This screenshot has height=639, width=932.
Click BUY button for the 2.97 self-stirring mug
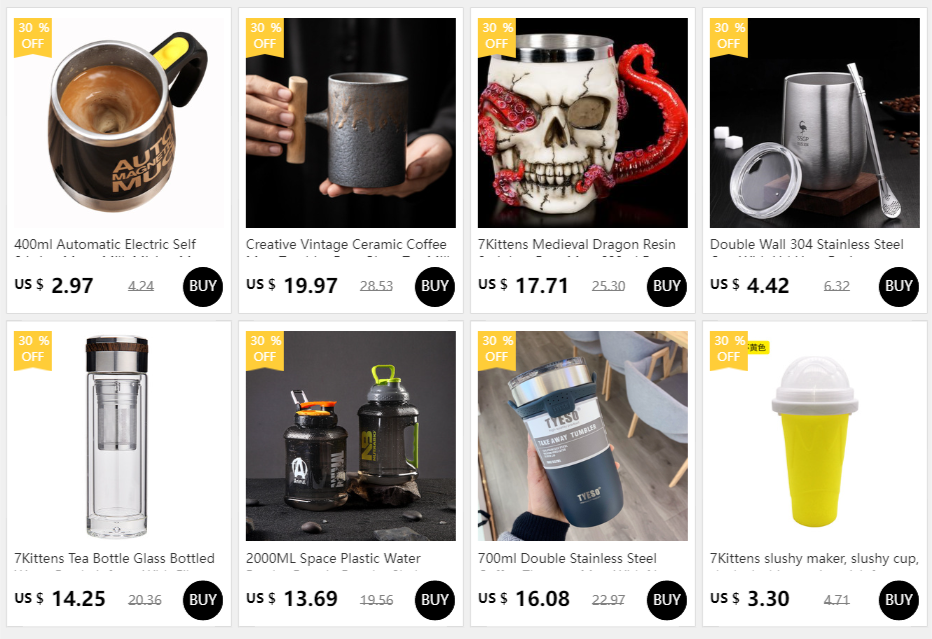point(203,287)
